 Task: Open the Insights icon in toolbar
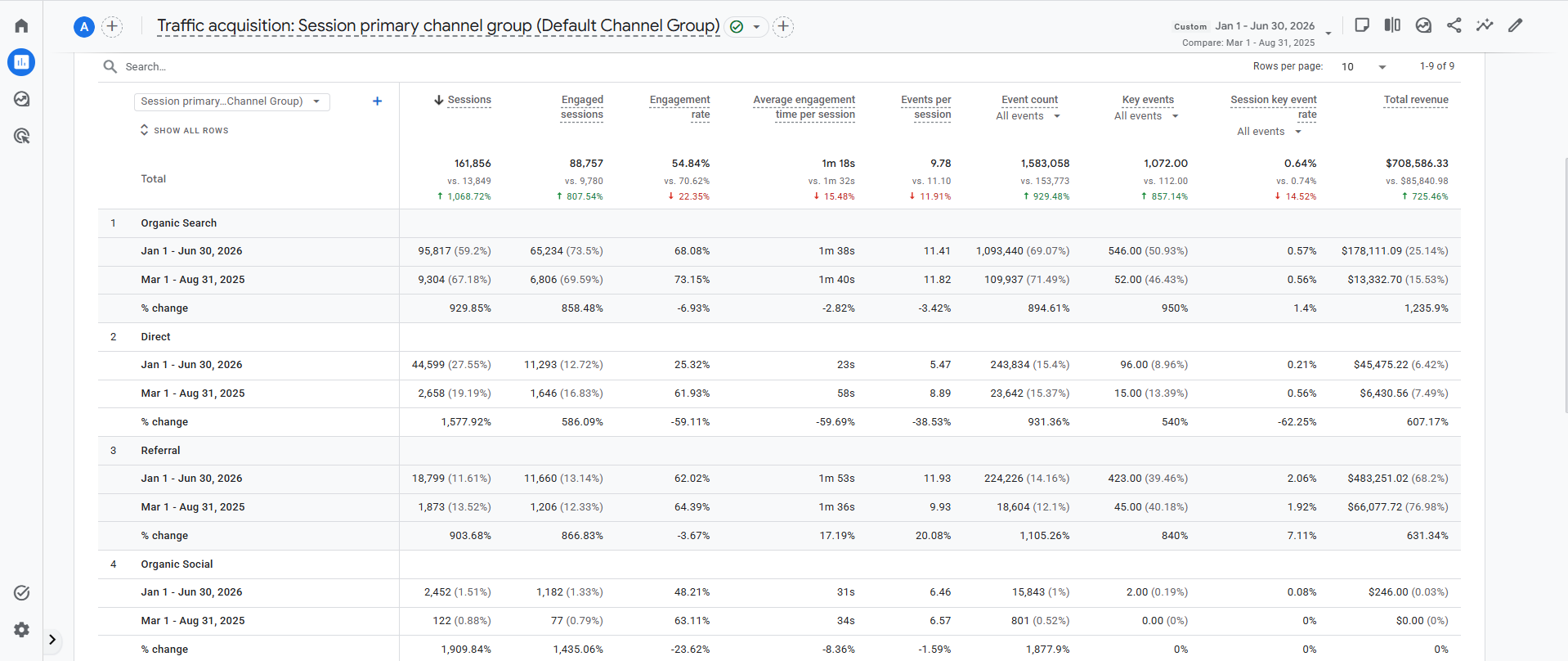click(x=1423, y=25)
